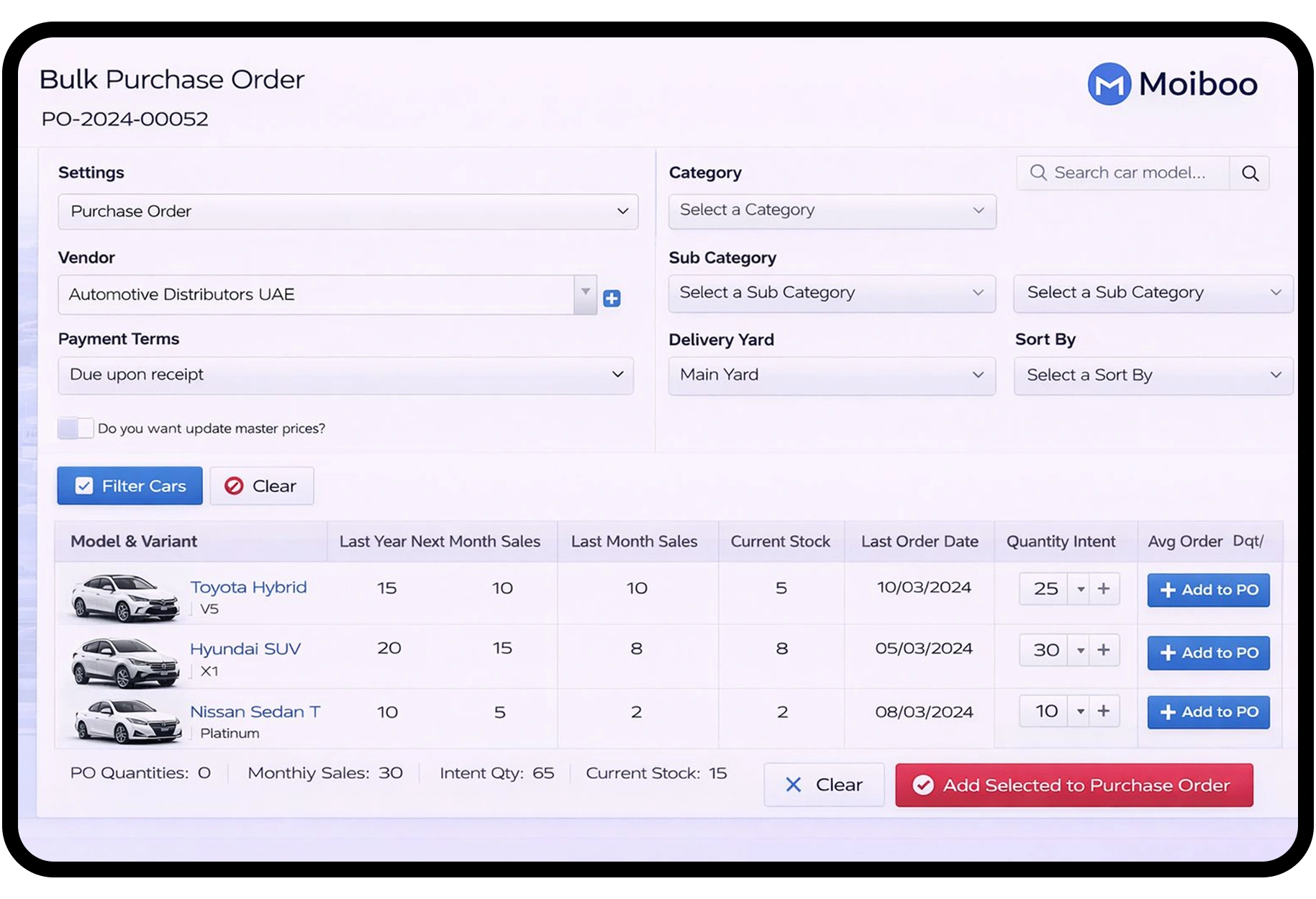
Task: Click the Nissan Sedan T car thumbnail
Action: [127, 721]
